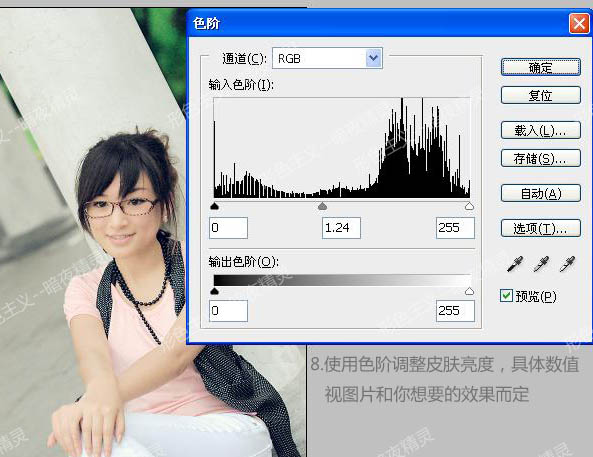593x457 pixels.
Task: Click the input midtone gray slider triangle
Action: coord(322,206)
